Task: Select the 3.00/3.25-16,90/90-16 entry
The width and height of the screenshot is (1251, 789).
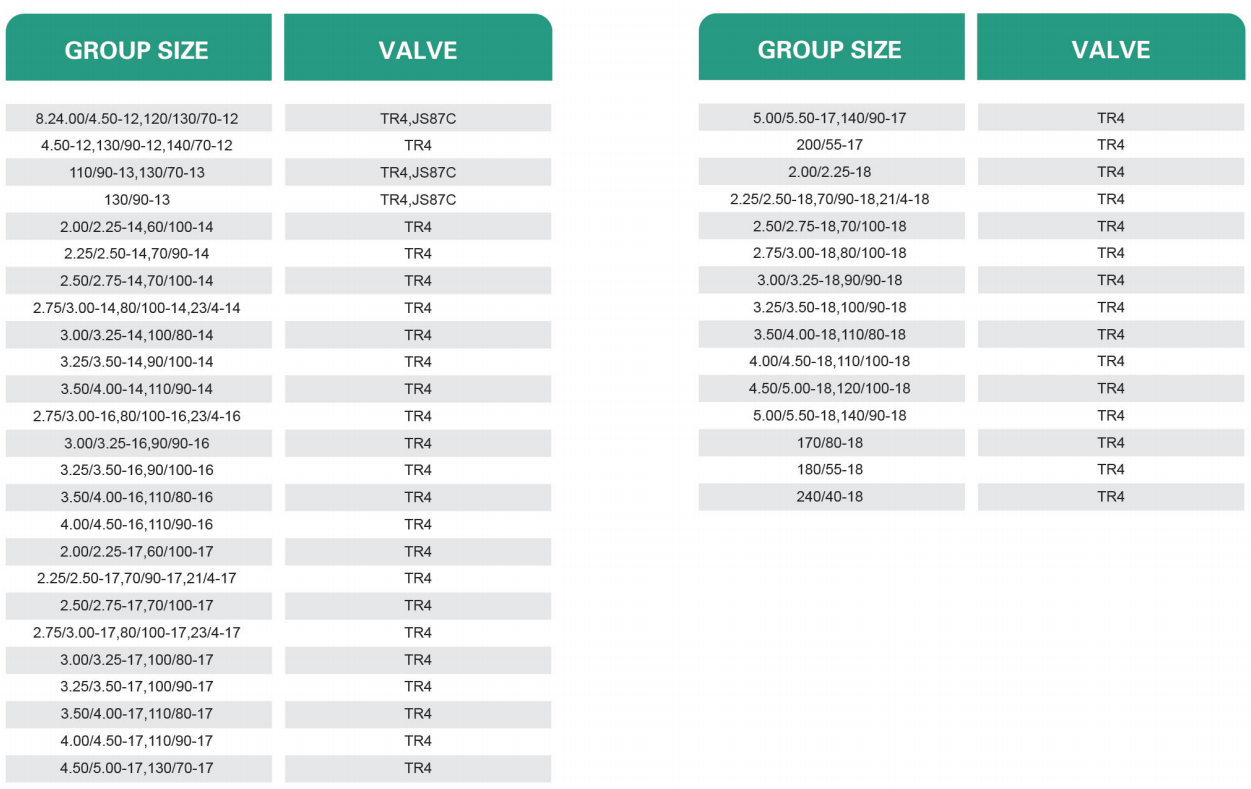Action: coord(137,443)
